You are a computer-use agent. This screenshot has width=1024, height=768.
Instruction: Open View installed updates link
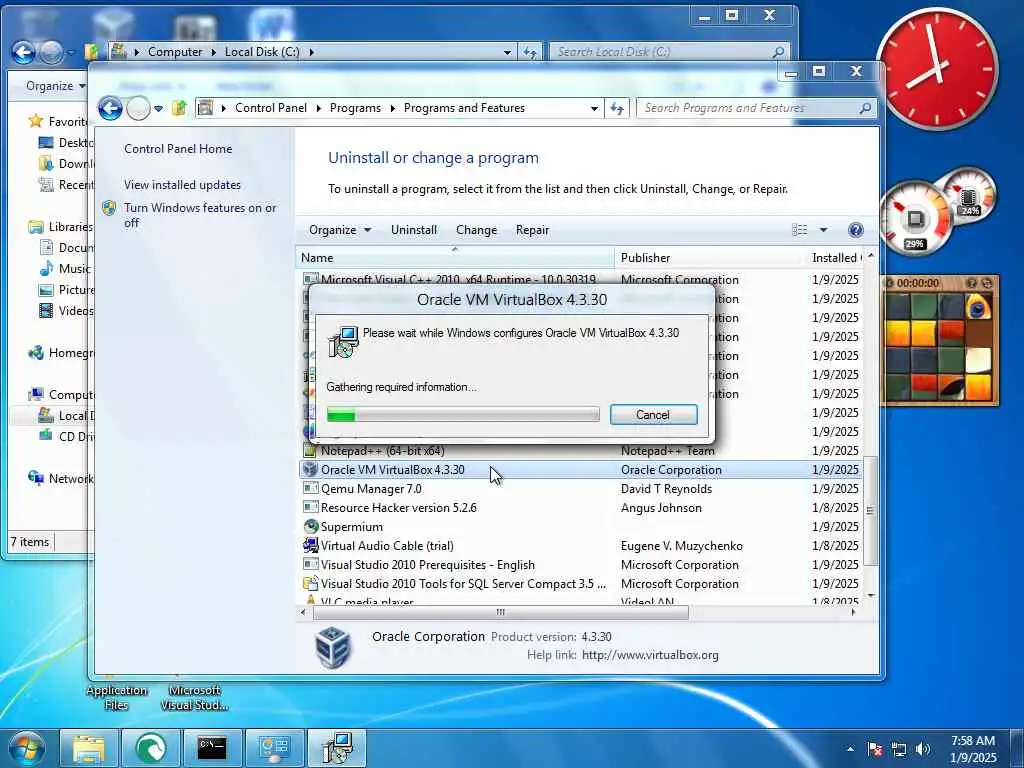[182, 185]
